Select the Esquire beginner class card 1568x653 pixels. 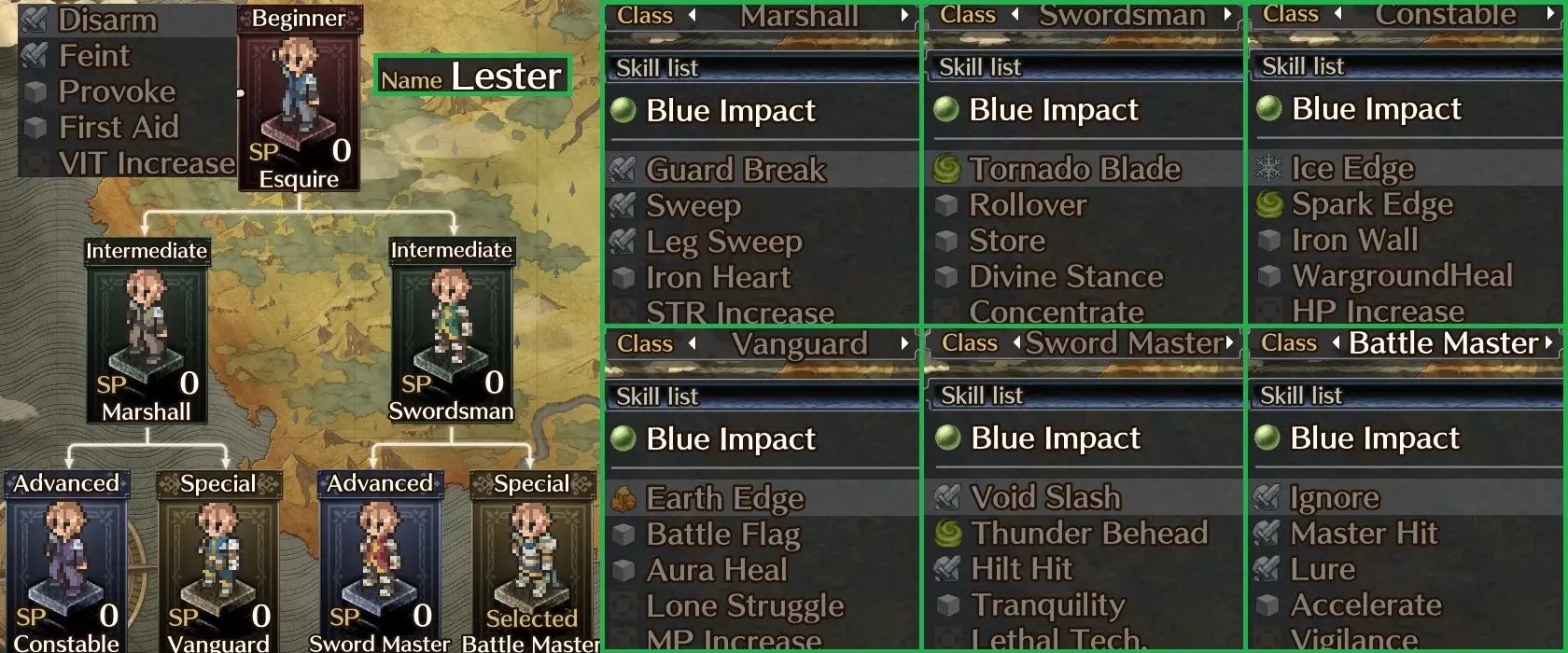click(299, 99)
